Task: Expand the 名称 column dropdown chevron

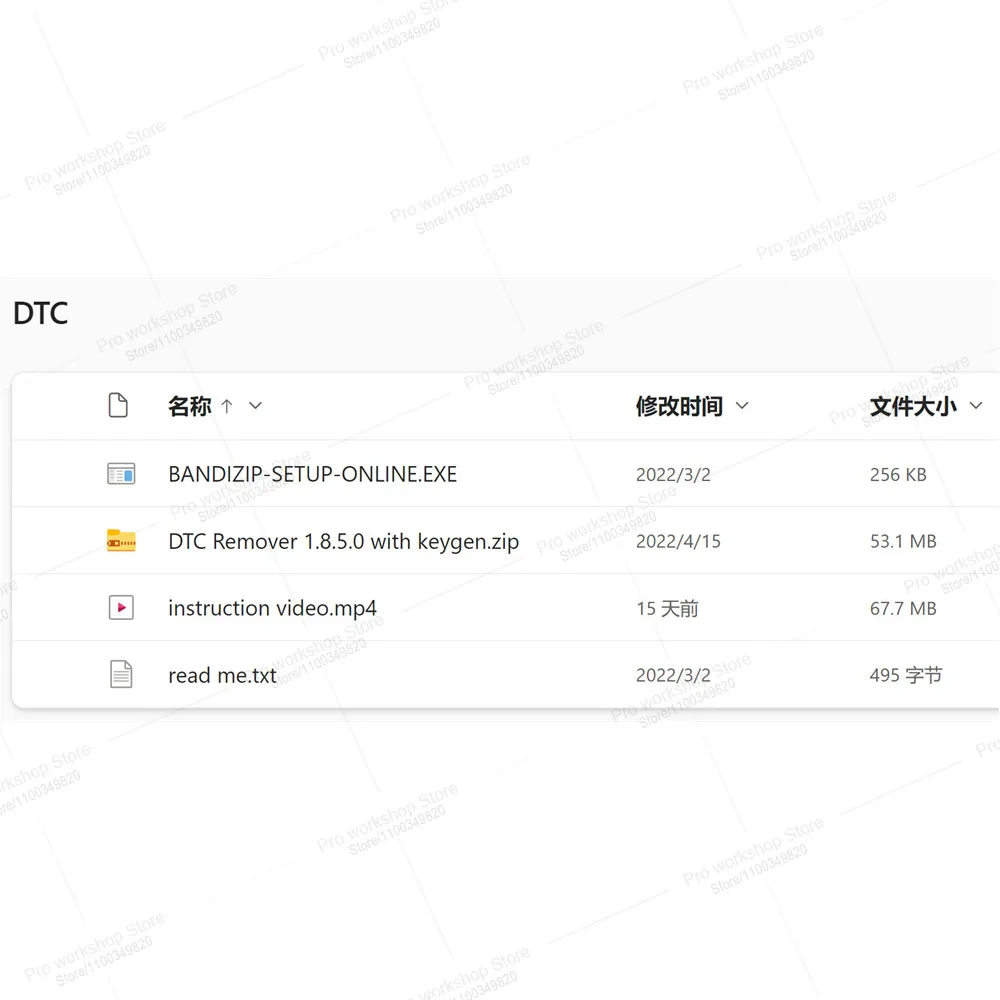Action: pos(255,406)
